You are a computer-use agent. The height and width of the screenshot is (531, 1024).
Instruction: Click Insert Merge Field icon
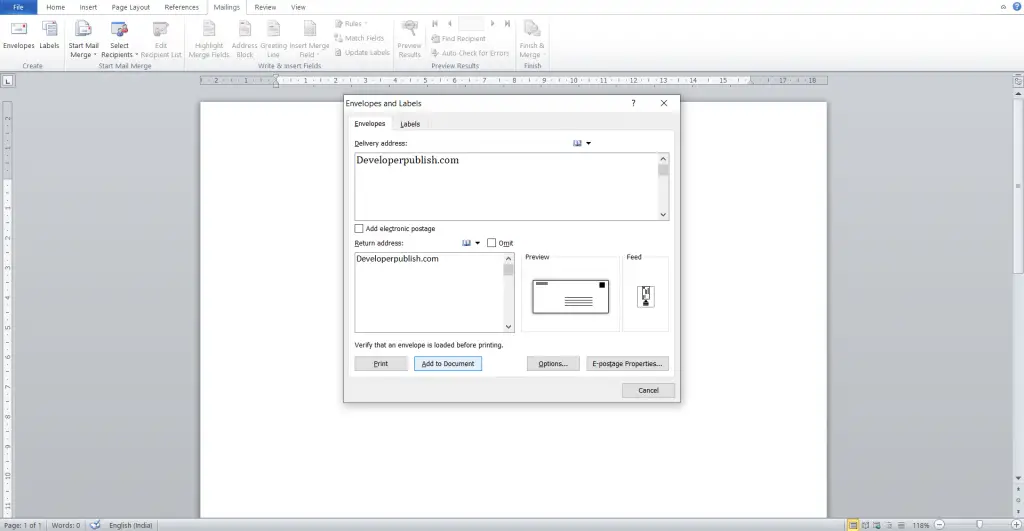pos(310,39)
